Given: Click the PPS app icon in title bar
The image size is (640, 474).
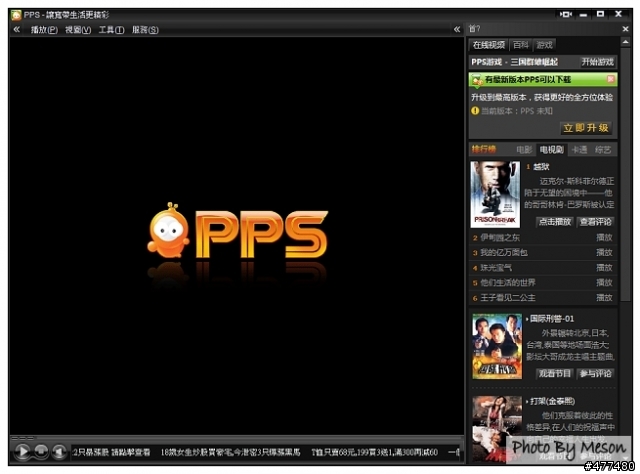Looking at the screenshot, I should click(x=16, y=15).
